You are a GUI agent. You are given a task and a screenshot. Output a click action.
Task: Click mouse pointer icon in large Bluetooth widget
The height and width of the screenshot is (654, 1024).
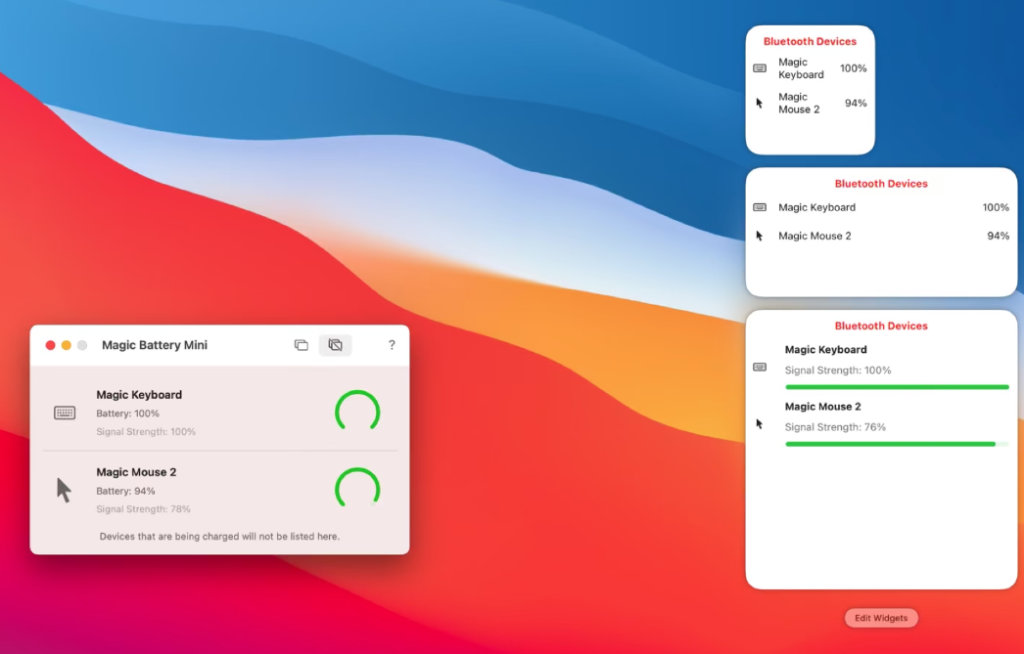[x=759, y=424]
